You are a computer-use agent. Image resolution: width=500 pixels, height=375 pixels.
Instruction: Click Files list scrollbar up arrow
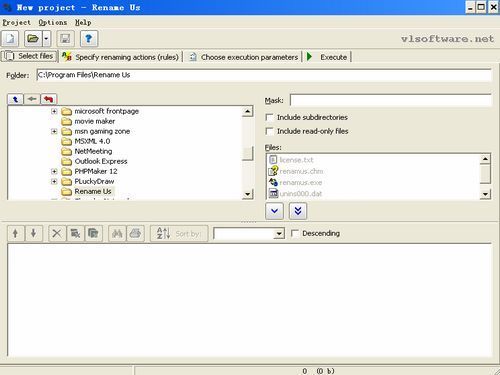click(x=485, y=159)
